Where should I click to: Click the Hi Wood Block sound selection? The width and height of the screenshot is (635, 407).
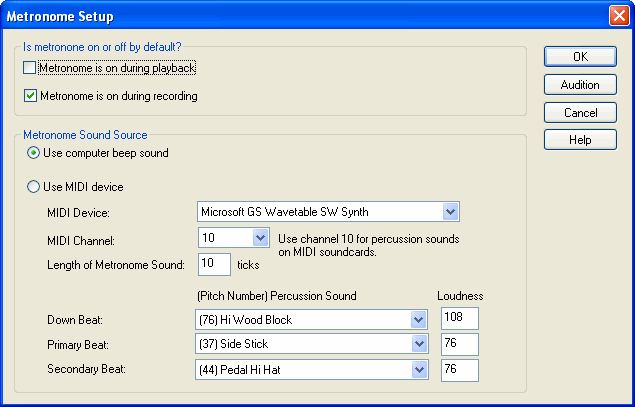[302, 319]
